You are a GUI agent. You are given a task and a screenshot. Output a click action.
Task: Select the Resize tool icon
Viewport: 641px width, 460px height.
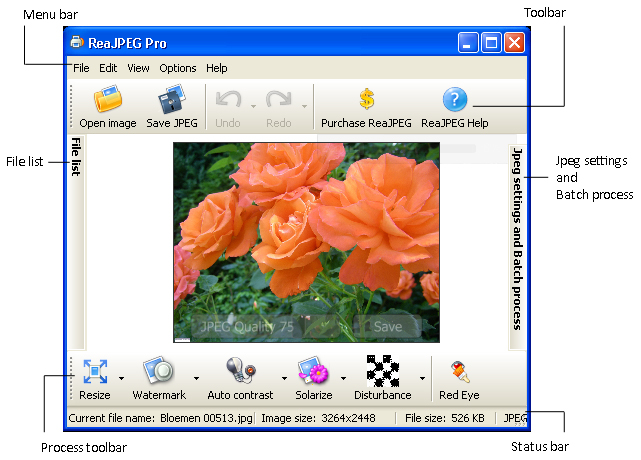tap(95, 371)
